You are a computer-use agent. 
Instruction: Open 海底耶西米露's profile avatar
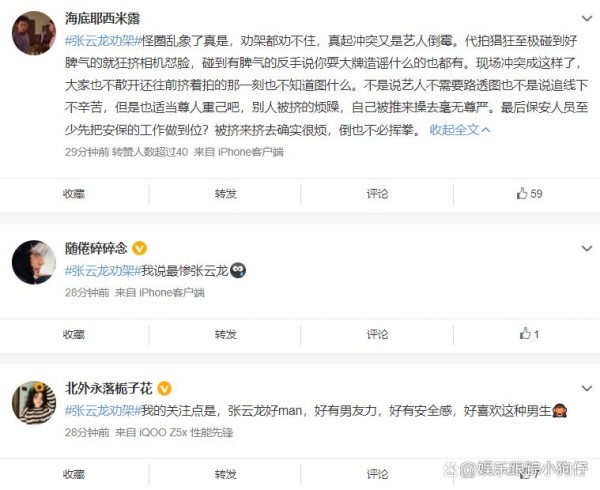34,33
